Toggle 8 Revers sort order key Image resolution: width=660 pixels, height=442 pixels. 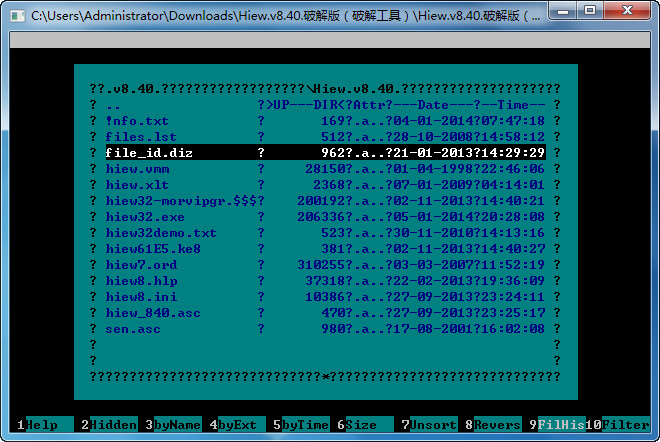point(493,425)
